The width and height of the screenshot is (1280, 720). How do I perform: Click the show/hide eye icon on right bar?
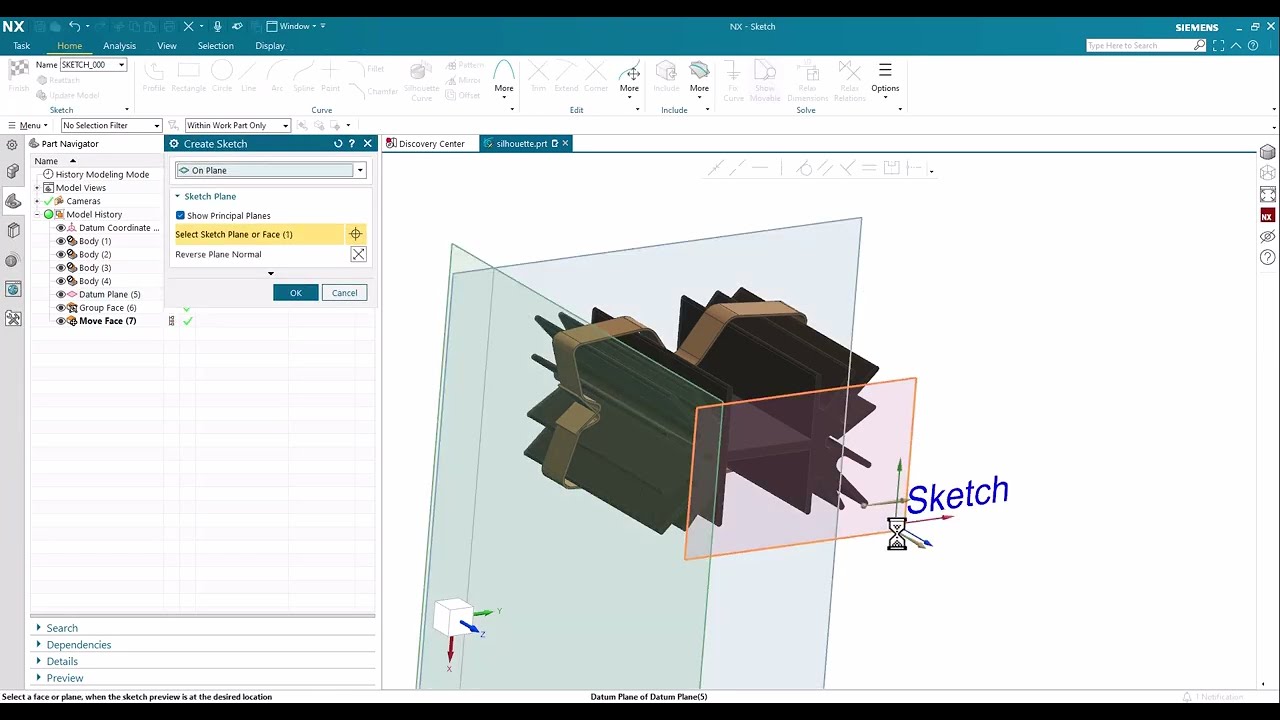coord(1268,237)
